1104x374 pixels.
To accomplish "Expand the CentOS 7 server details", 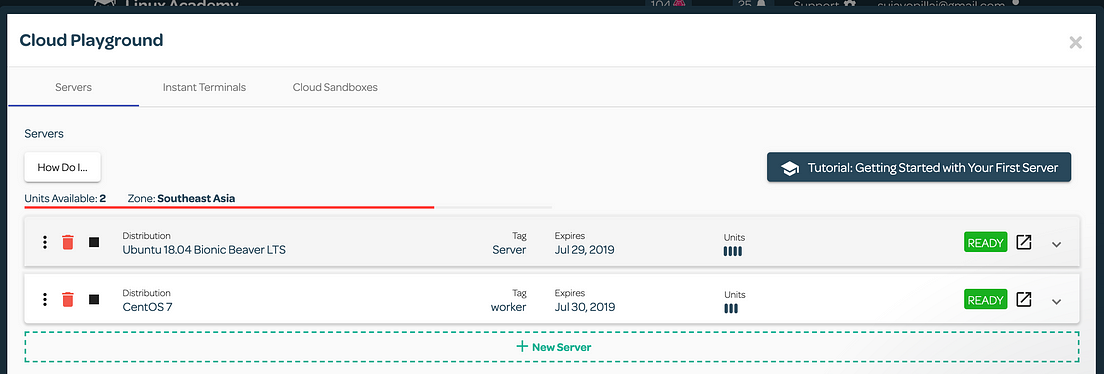I will (x=1056, y=301).
